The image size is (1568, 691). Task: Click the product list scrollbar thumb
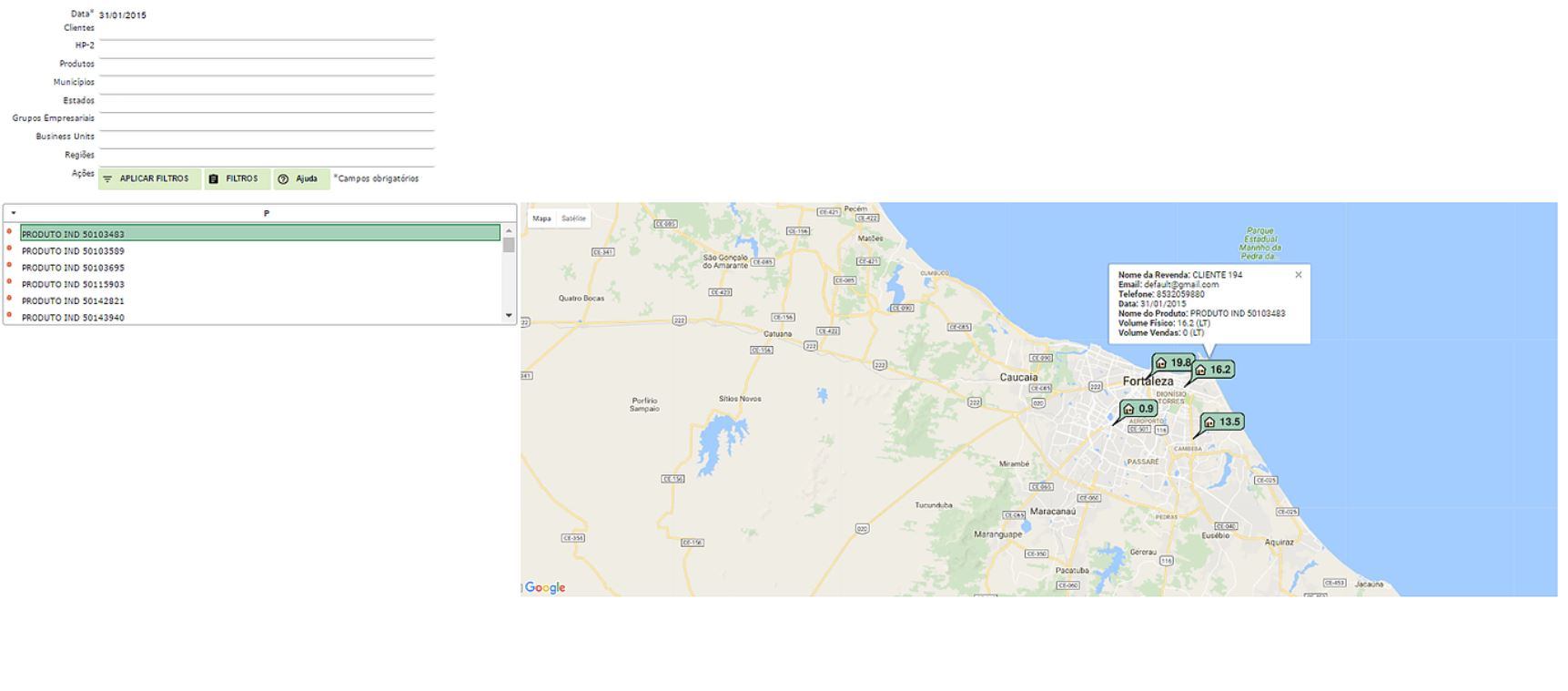coord(509,244)
